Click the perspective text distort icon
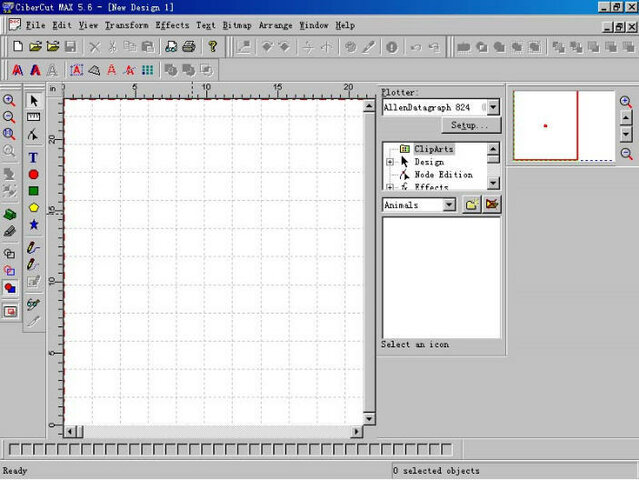Viewport: 639px width, 480px height. [x=94, y=70]
